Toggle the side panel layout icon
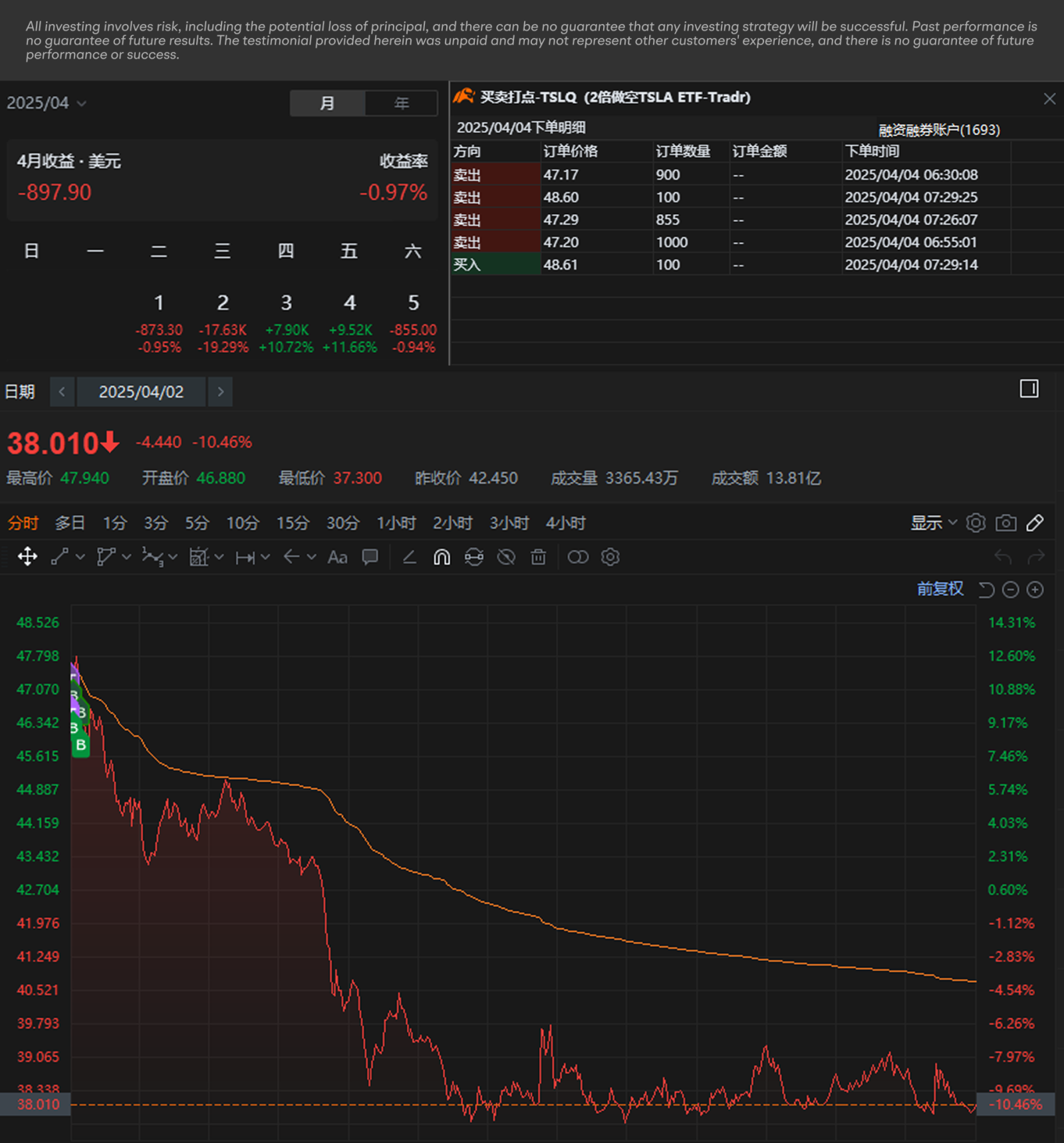The height and width of the screenshot is (1143, 1064). (1029, 388)
